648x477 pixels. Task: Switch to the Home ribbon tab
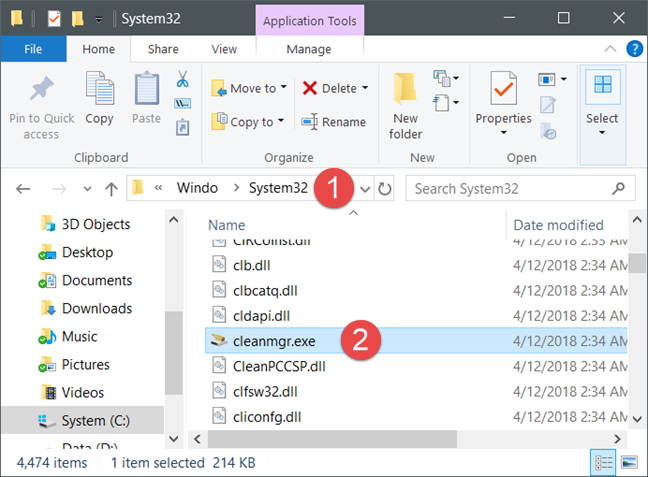pyautogui.click(x=98, y=49)
